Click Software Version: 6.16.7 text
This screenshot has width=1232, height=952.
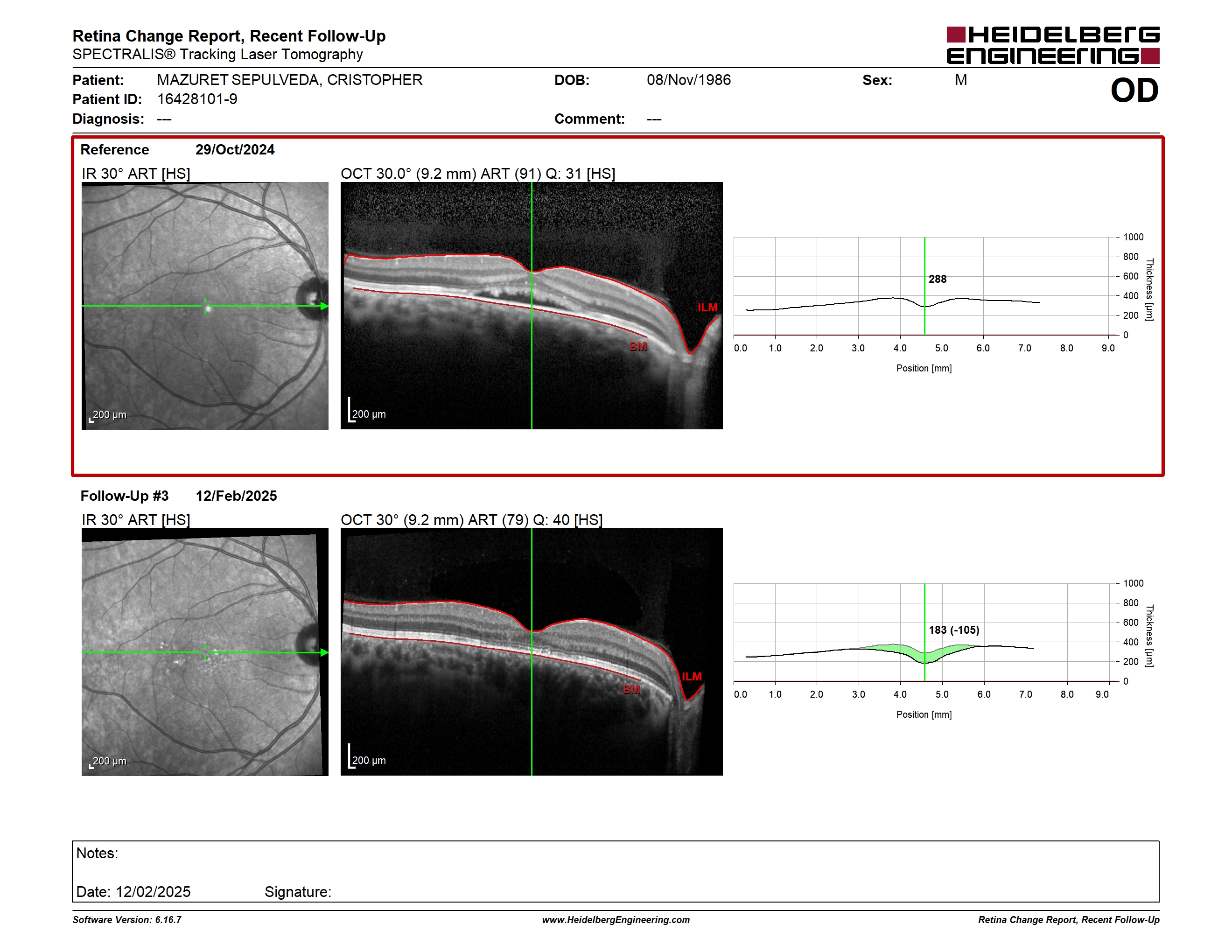127,920
